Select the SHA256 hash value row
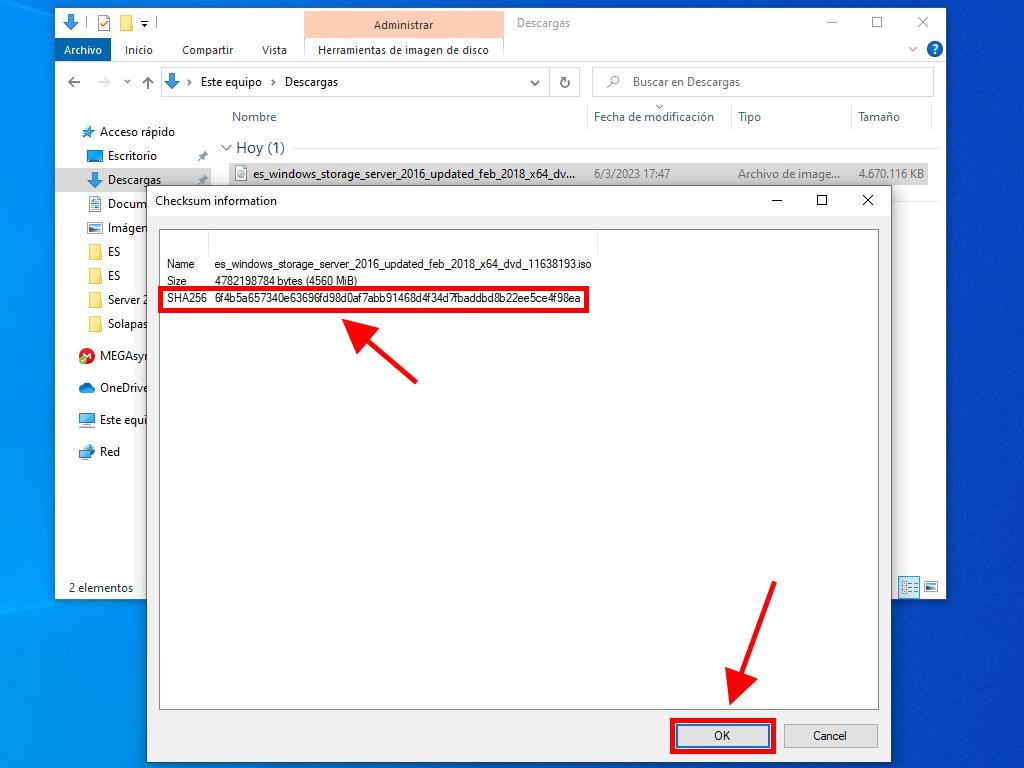Viewport: 1024px width, 768px height. pyautogui.click(x=397, y=298)
